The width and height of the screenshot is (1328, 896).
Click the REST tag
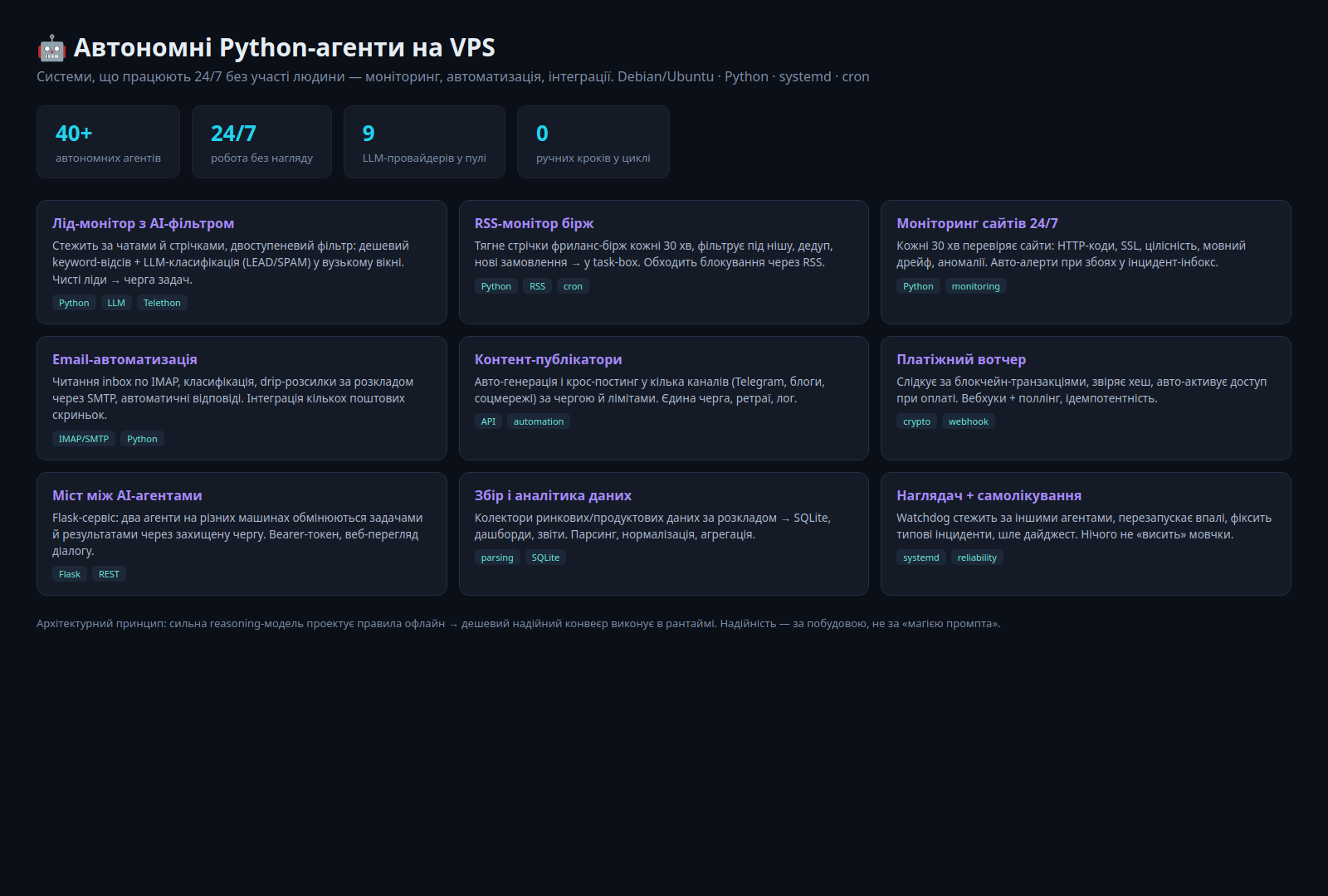[x=109, y=574]
